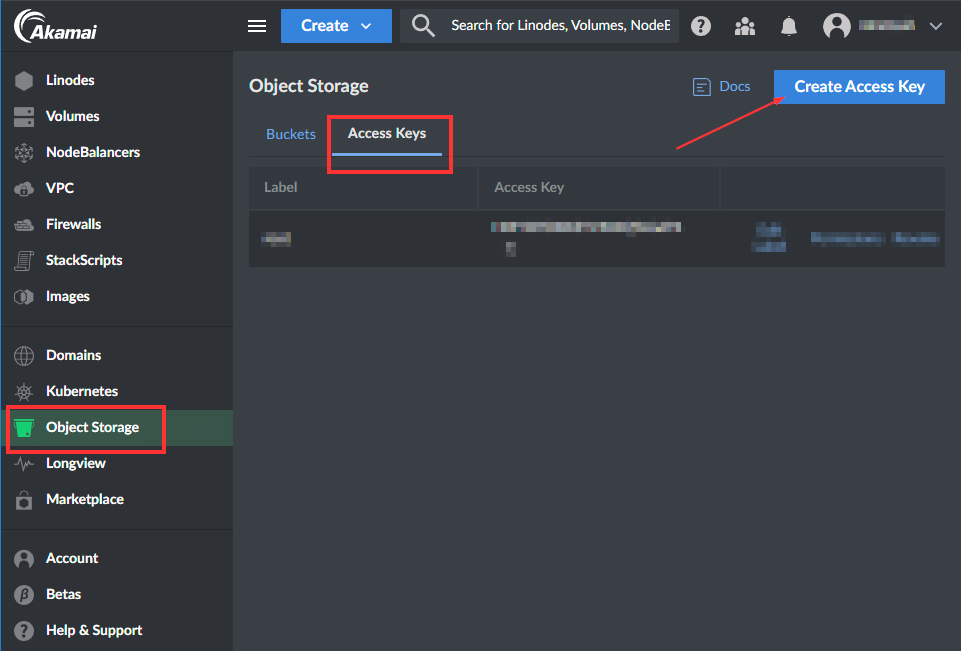
Task: Click the Docs document icon
Action: point(701,87)
